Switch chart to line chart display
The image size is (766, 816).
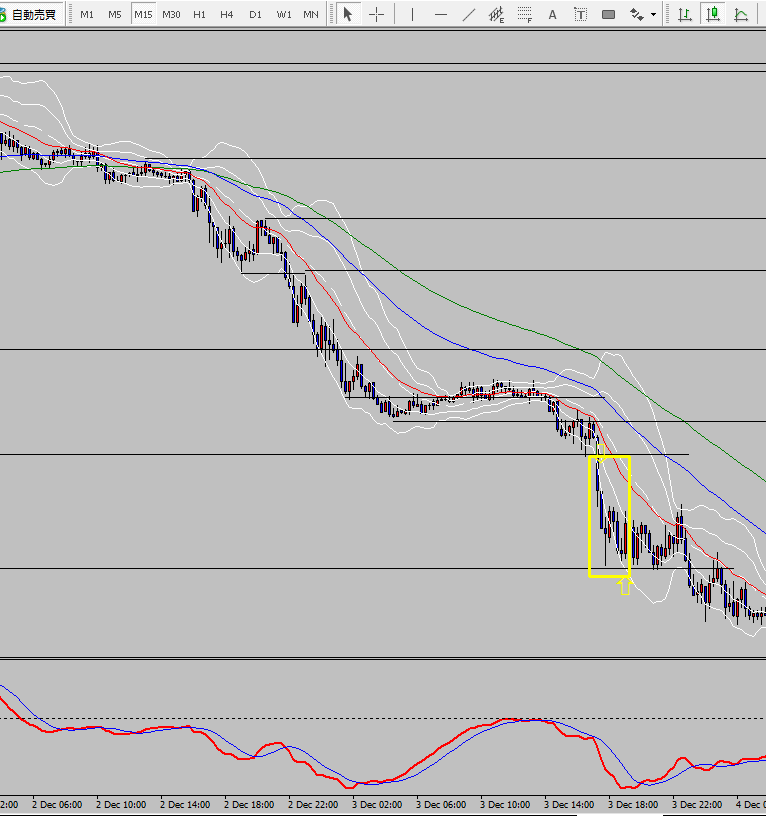[740, 14]
